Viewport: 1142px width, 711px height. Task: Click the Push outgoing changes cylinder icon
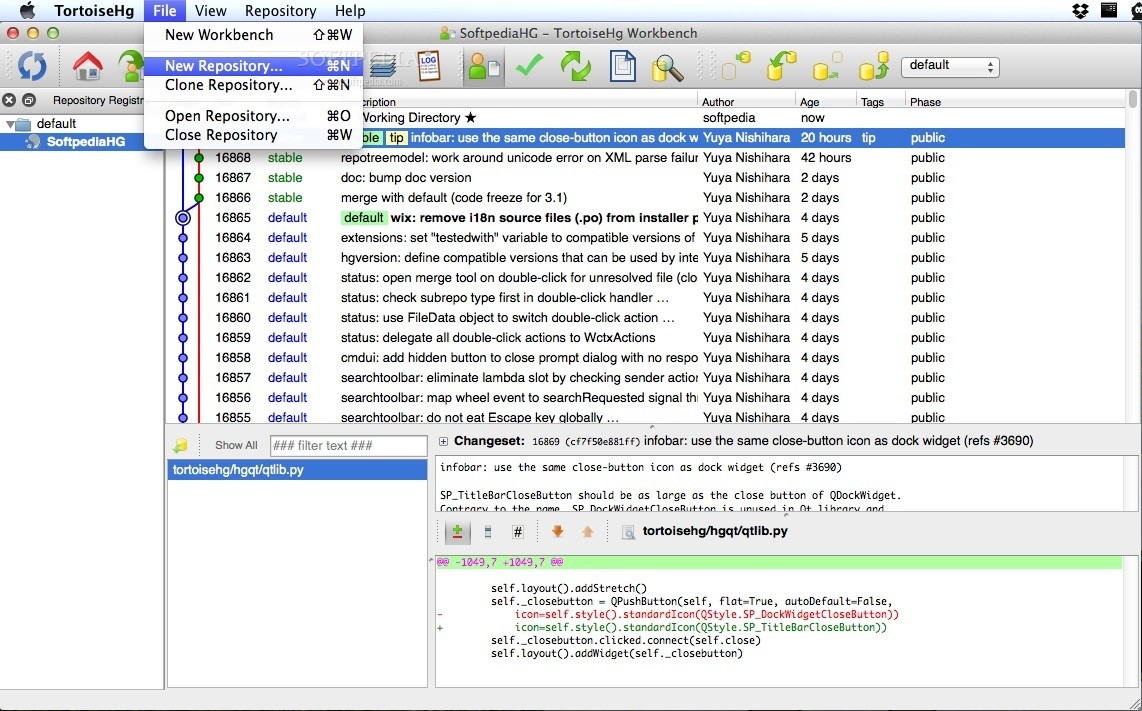873,66
